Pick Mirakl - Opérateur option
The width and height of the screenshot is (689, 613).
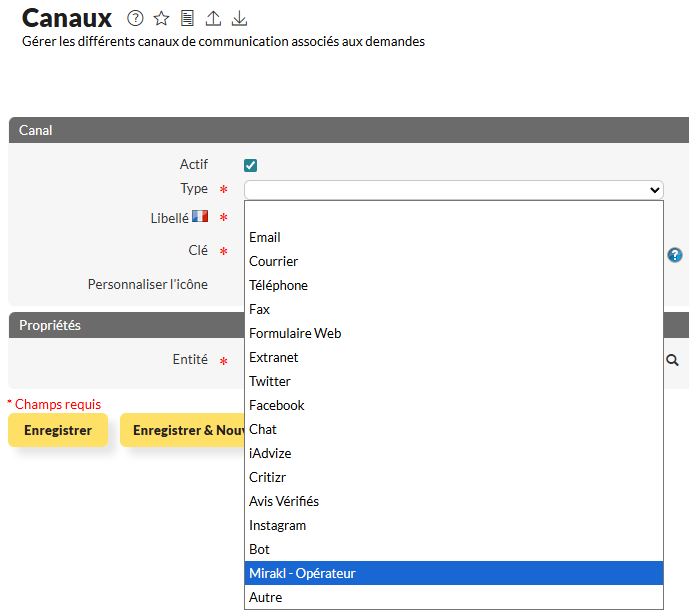302,573
